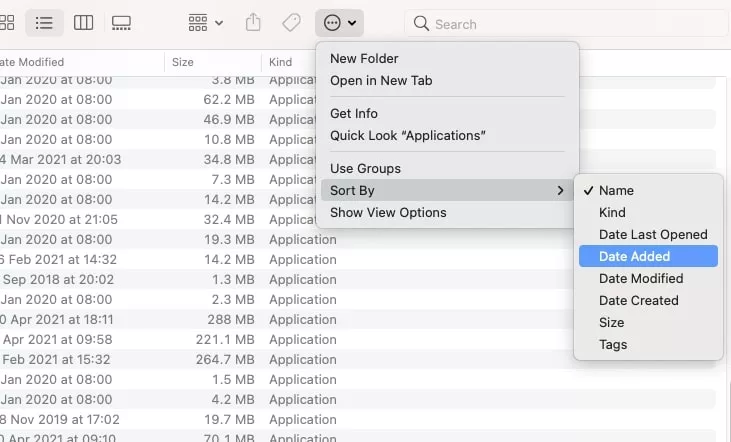731x442 pixels.
Task: Select the row with size 1.5 MB
Action: 358,380
